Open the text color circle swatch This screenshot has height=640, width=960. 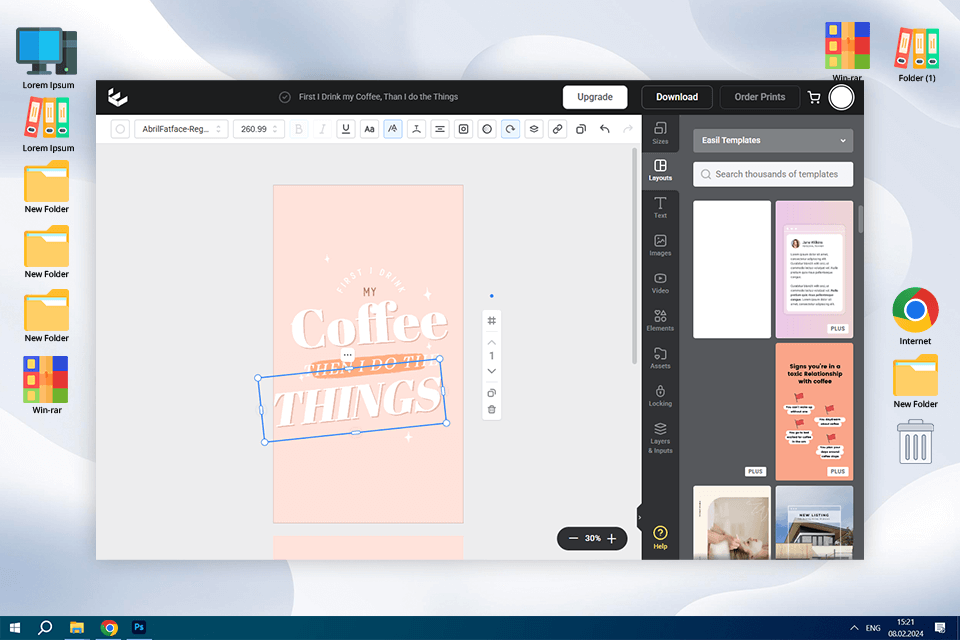(x=120, y=129)
